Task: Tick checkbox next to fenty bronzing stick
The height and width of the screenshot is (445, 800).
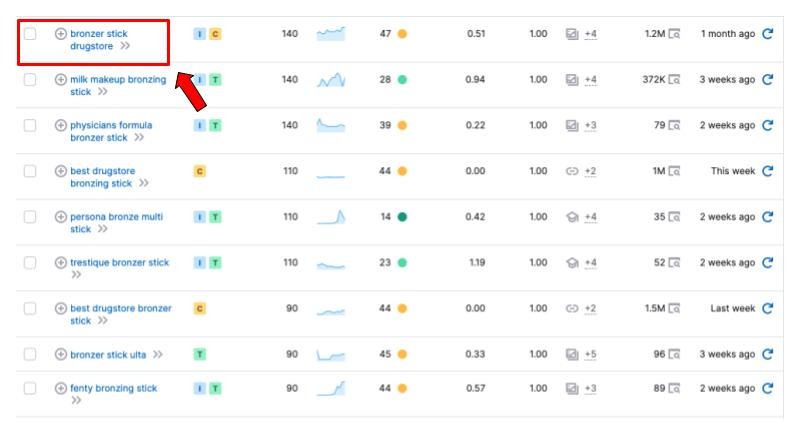Action: (30, 389)
